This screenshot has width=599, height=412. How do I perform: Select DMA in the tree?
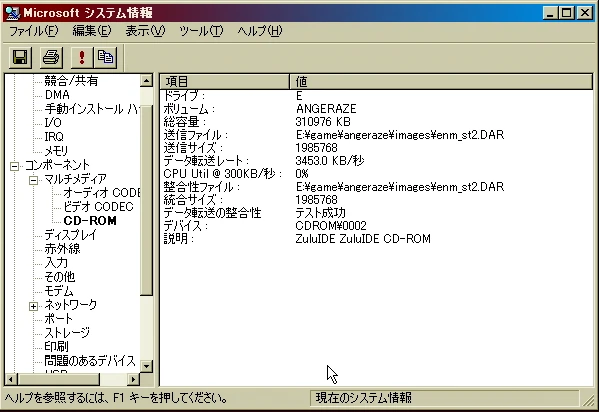(57, 95)
